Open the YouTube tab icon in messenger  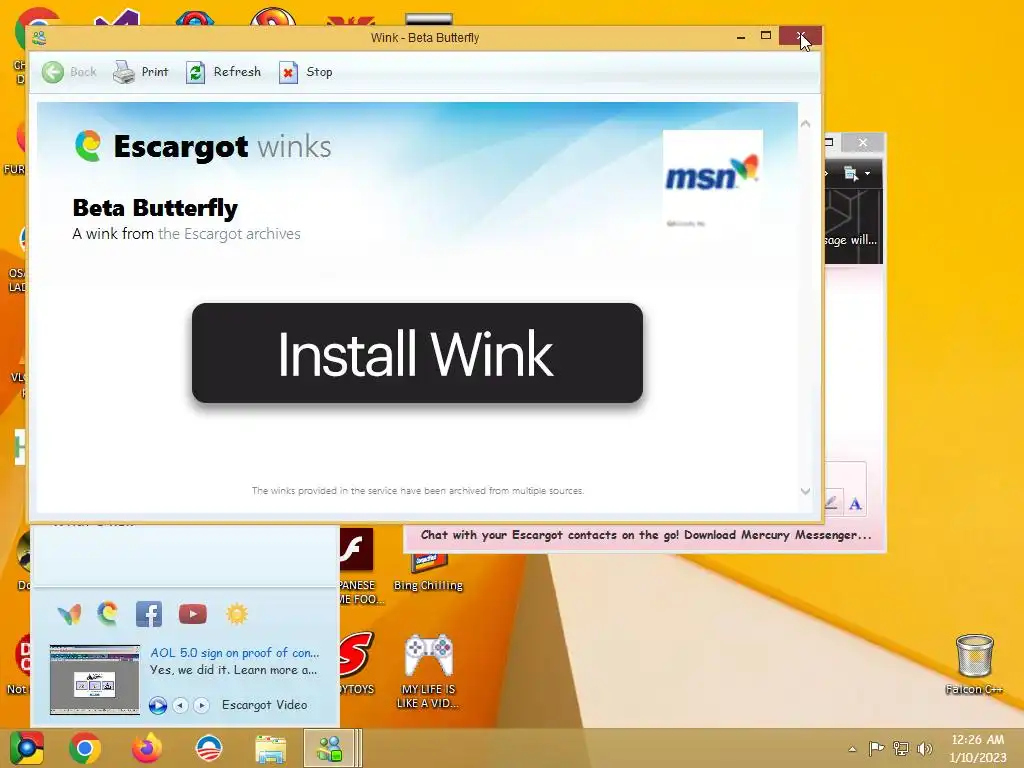point(193,614)
